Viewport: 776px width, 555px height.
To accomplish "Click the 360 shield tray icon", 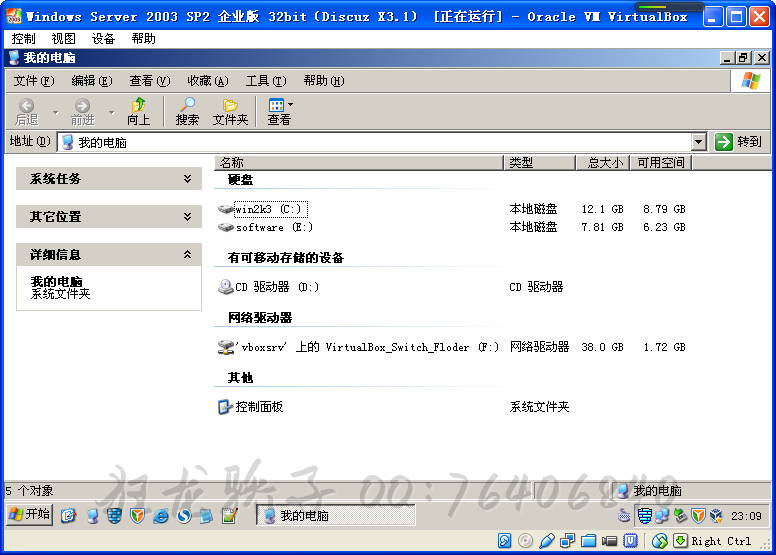I will 698,516.
